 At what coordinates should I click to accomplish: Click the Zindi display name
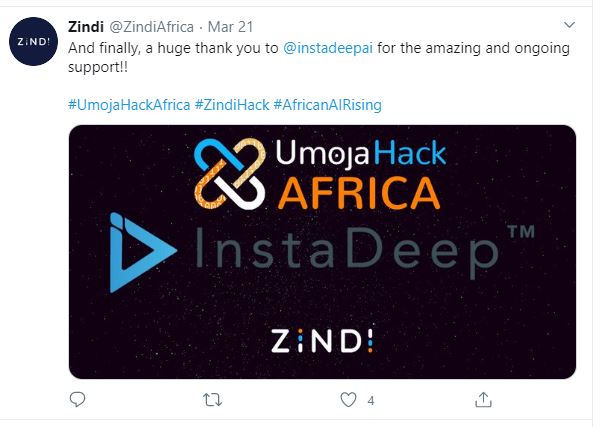[x=86, y=27]
